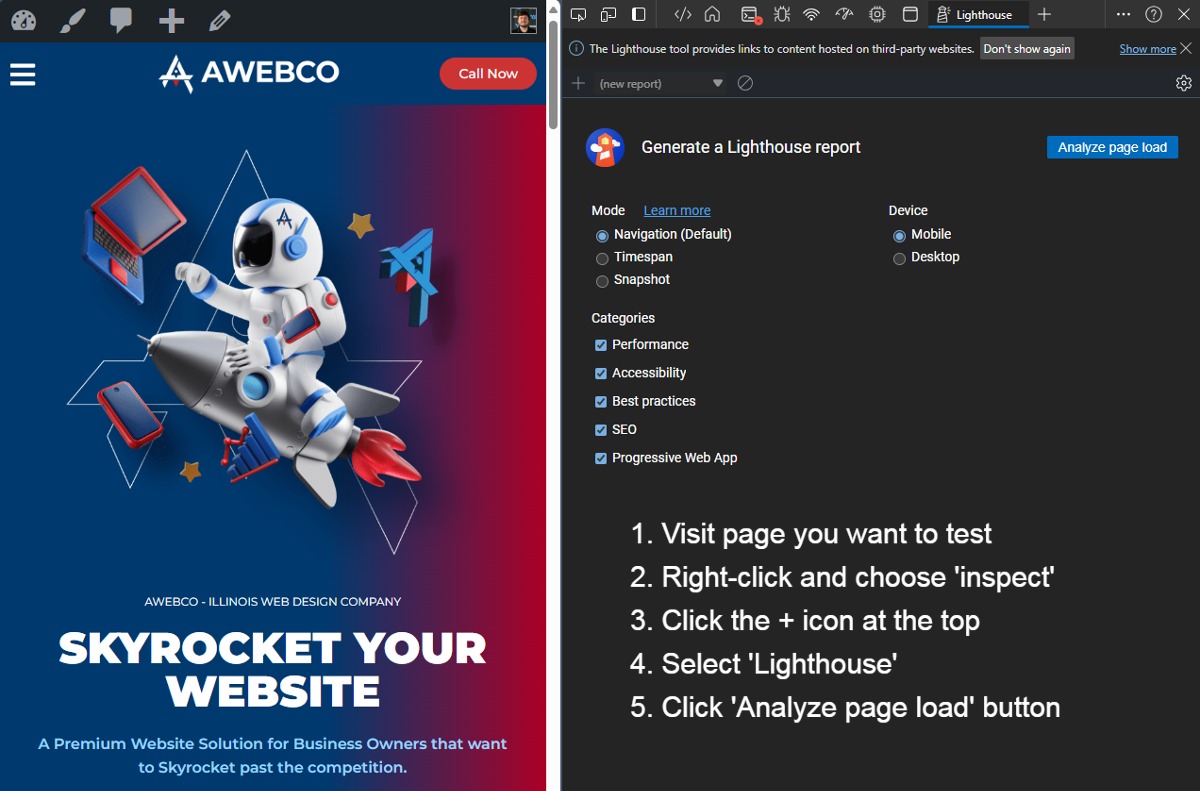This screenshot has height=791, width=1200.
Task: Click the plus icon to add more tools
Action: 1044,14
